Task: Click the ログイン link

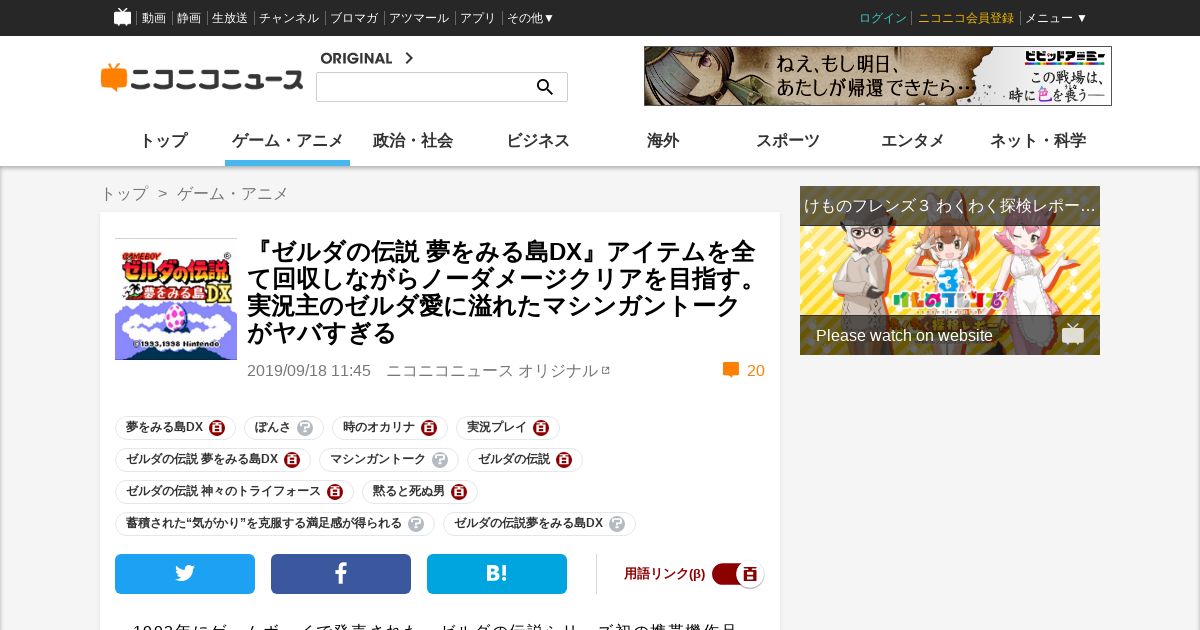Action: [883, 18]
